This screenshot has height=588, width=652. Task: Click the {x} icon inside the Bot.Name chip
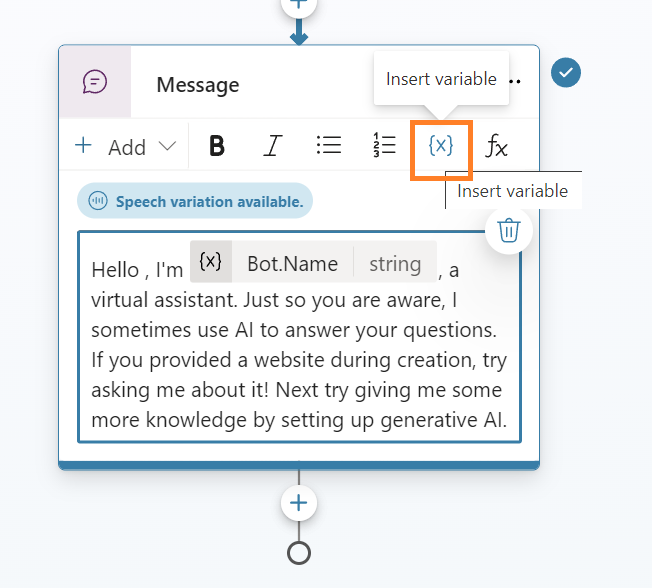(x=210, y=262)
